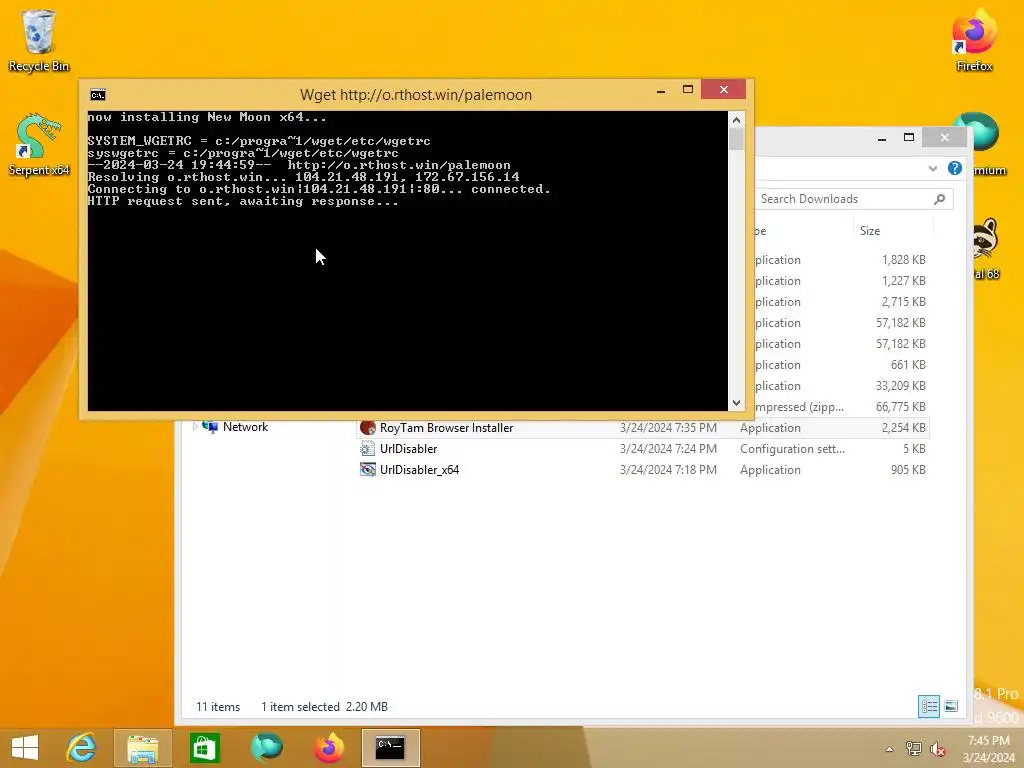
Task: Maximize the Downloads Explorer window
Action: (x=908, y=137)
